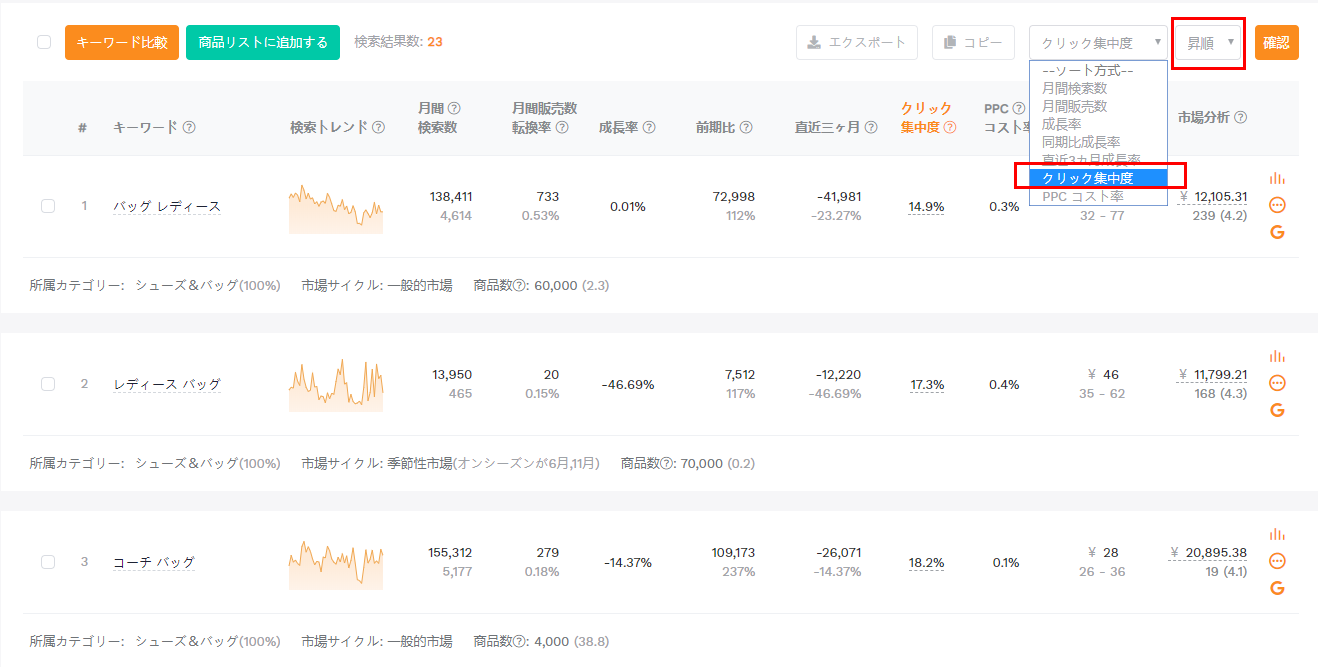Open bar chart icon for バッグ レディース row
This screenshot has height=667, width=1318.
(1277, 178)
